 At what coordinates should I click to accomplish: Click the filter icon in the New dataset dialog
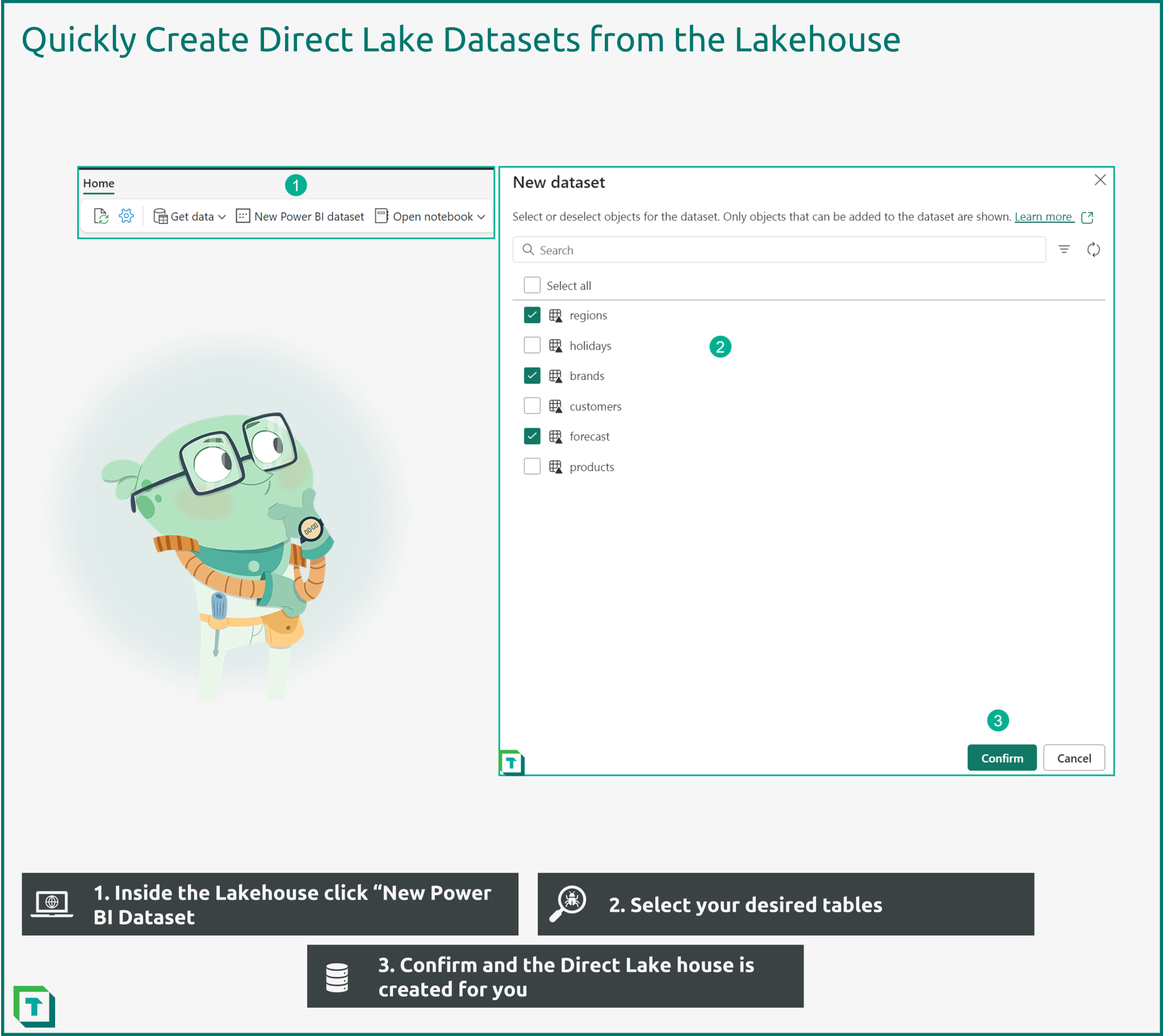point(1064,249)
